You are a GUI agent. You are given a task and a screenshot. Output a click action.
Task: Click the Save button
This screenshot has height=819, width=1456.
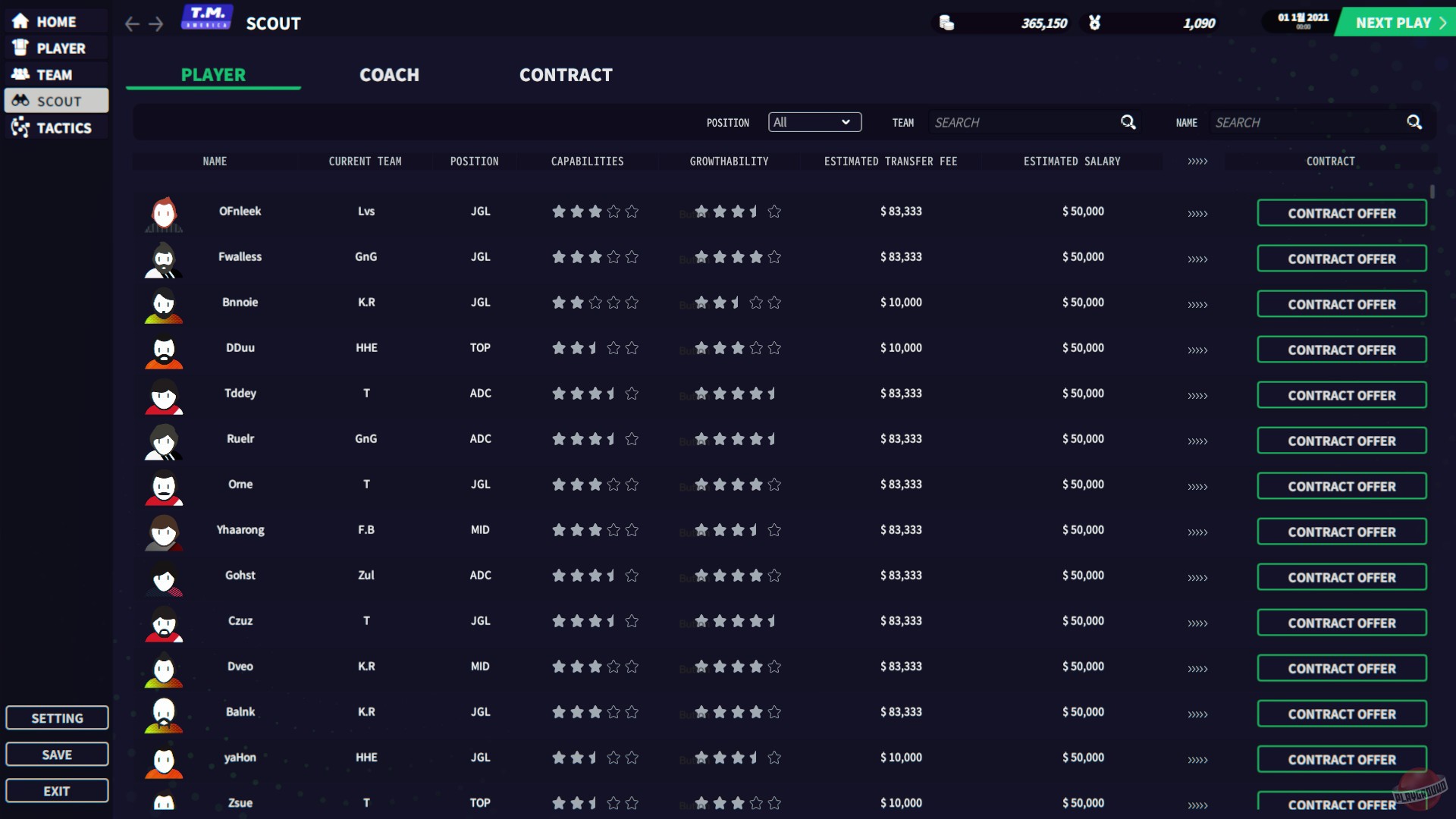click(x=56, y=754)
